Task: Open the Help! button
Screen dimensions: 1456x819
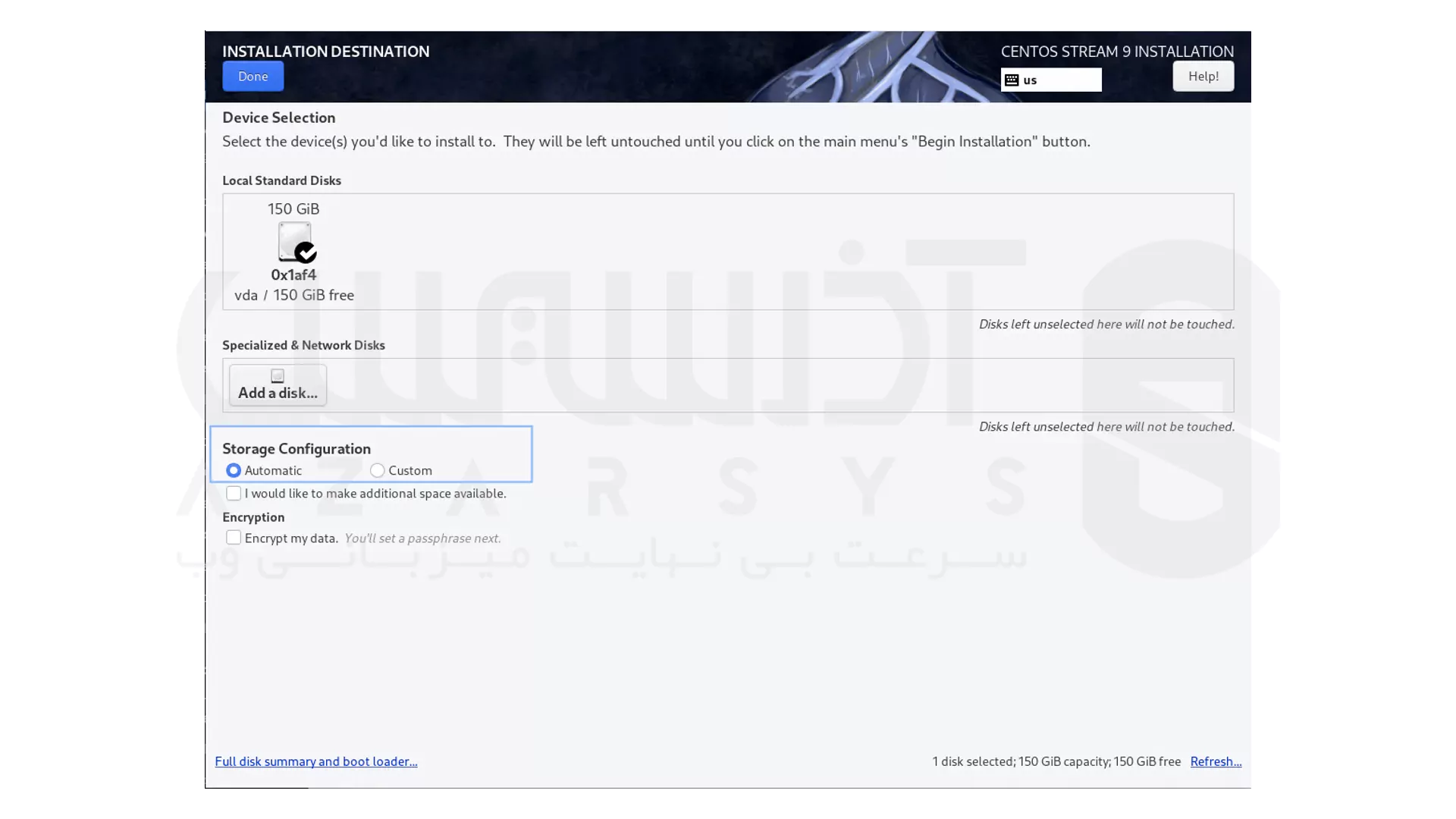Action: [x=1203, y=77]
